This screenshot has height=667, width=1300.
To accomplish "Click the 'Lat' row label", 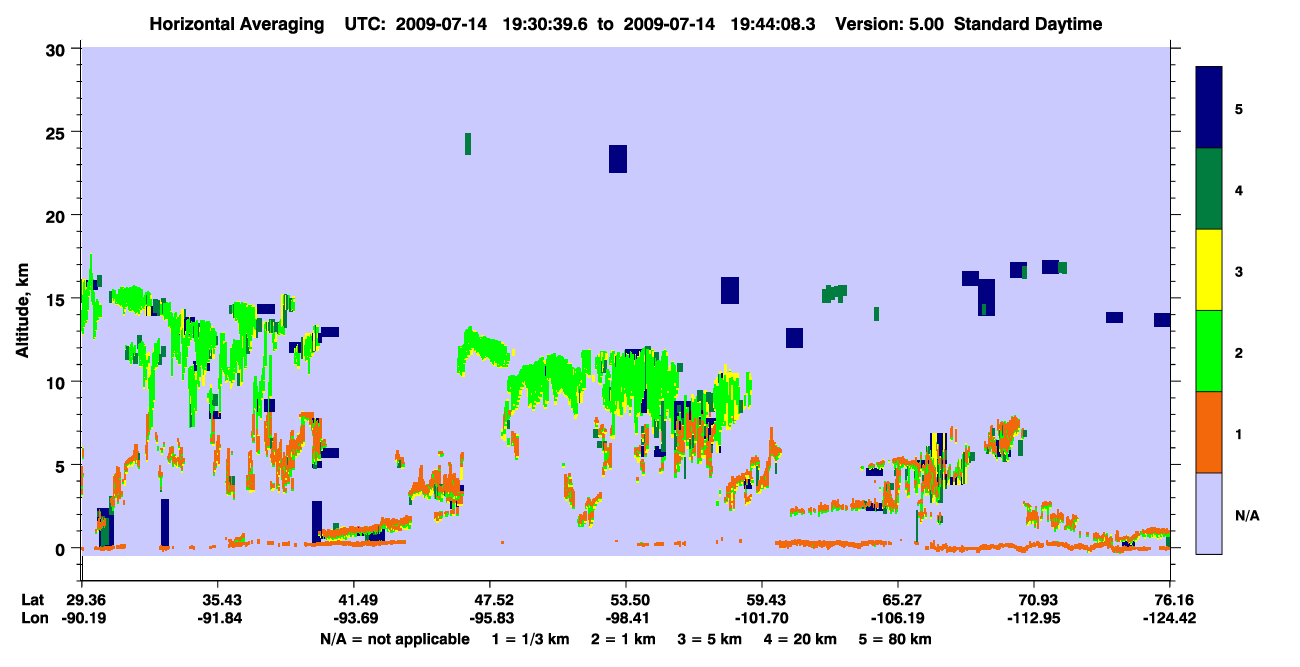I will click(33, 599).
